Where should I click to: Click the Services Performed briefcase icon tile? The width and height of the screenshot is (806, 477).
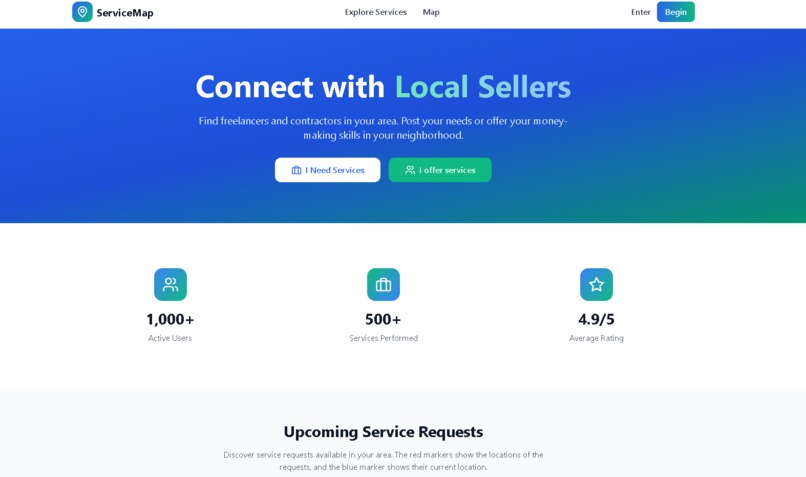pyautogui.click(x=383, y=284)
